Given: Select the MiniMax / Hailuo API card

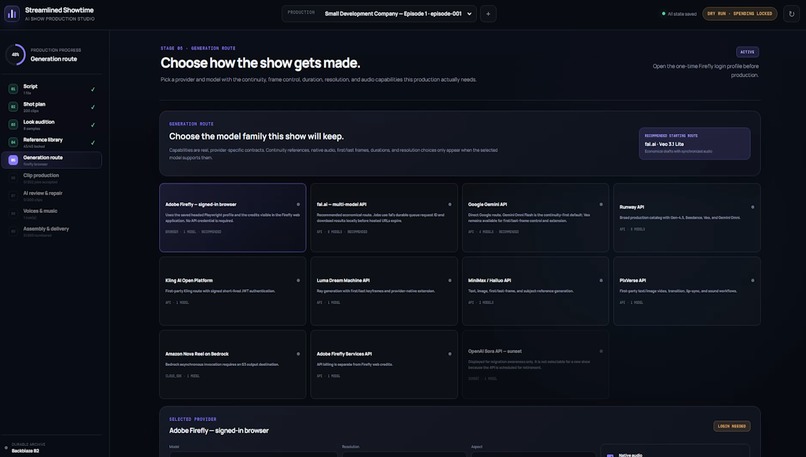Looking at the screenshot, I should 535,291.
